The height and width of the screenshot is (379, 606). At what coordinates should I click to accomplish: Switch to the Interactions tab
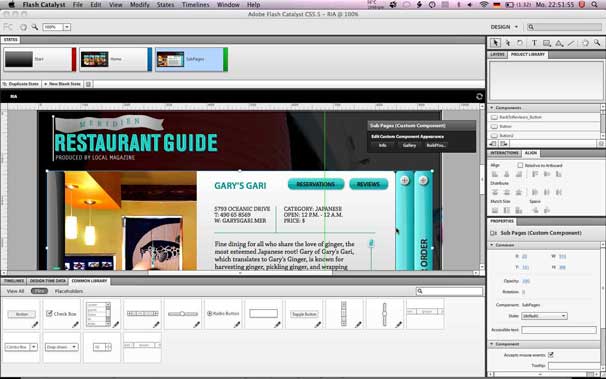[x=504, y=153]
